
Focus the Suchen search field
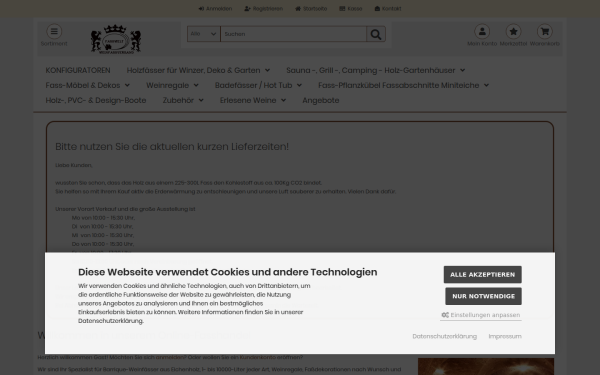point(293,34)
